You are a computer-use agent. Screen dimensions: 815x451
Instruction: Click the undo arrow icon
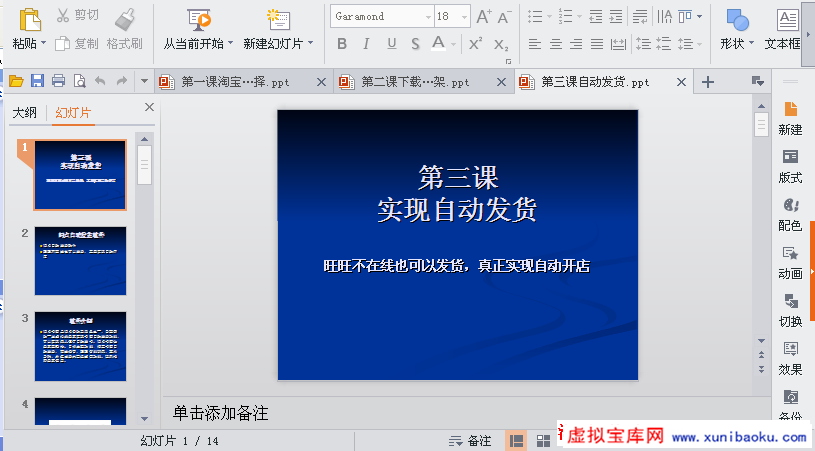(x=100, y=81)
